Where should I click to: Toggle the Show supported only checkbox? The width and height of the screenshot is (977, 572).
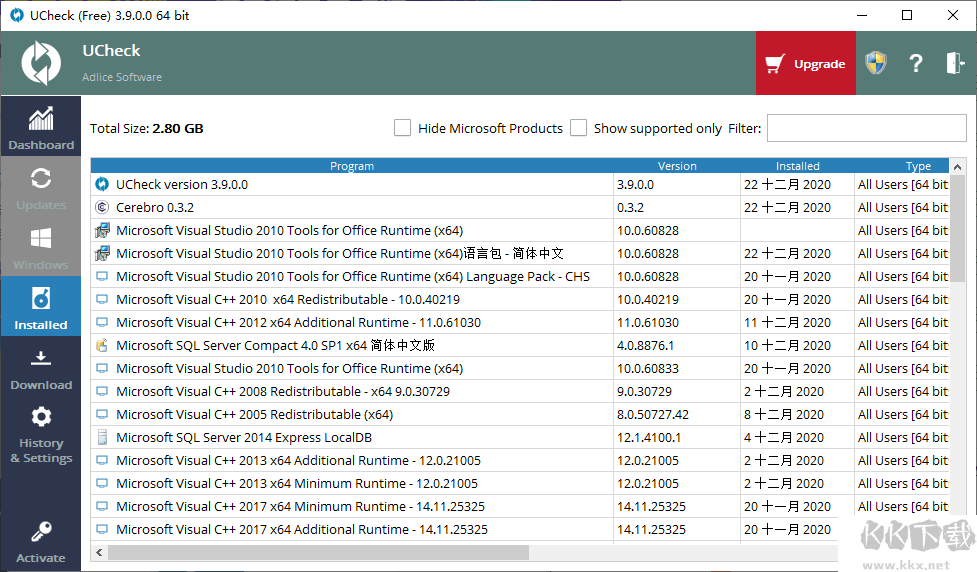click(579, 128)
